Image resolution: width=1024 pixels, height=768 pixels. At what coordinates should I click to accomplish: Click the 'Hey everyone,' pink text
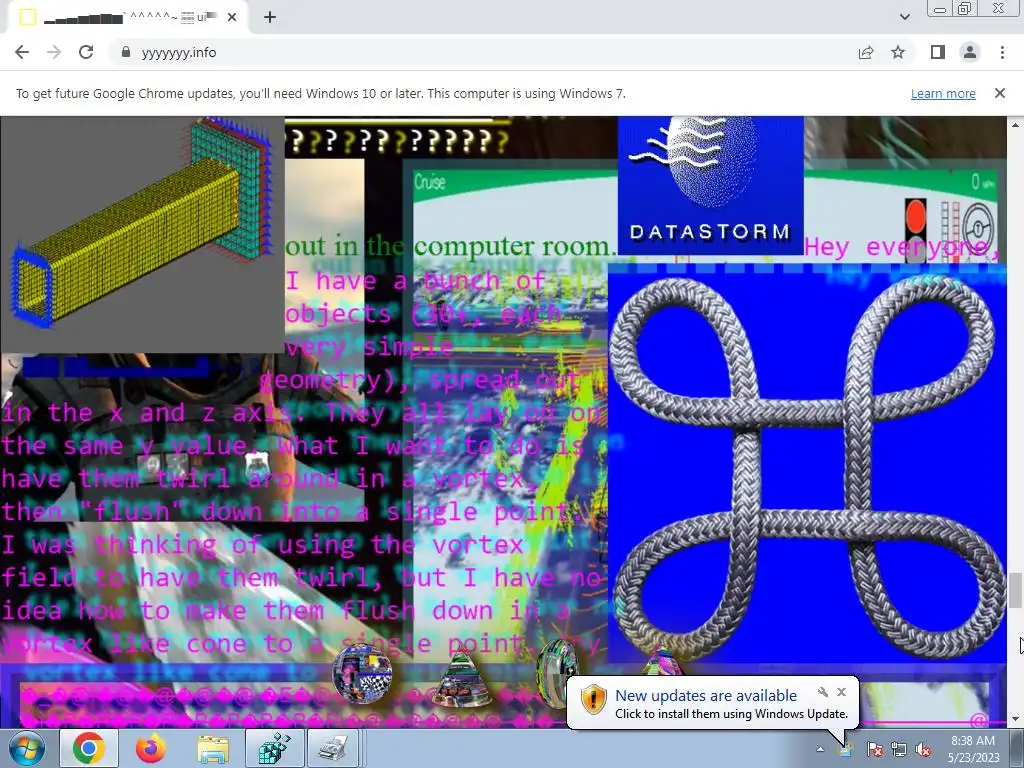tap(903, 248)
